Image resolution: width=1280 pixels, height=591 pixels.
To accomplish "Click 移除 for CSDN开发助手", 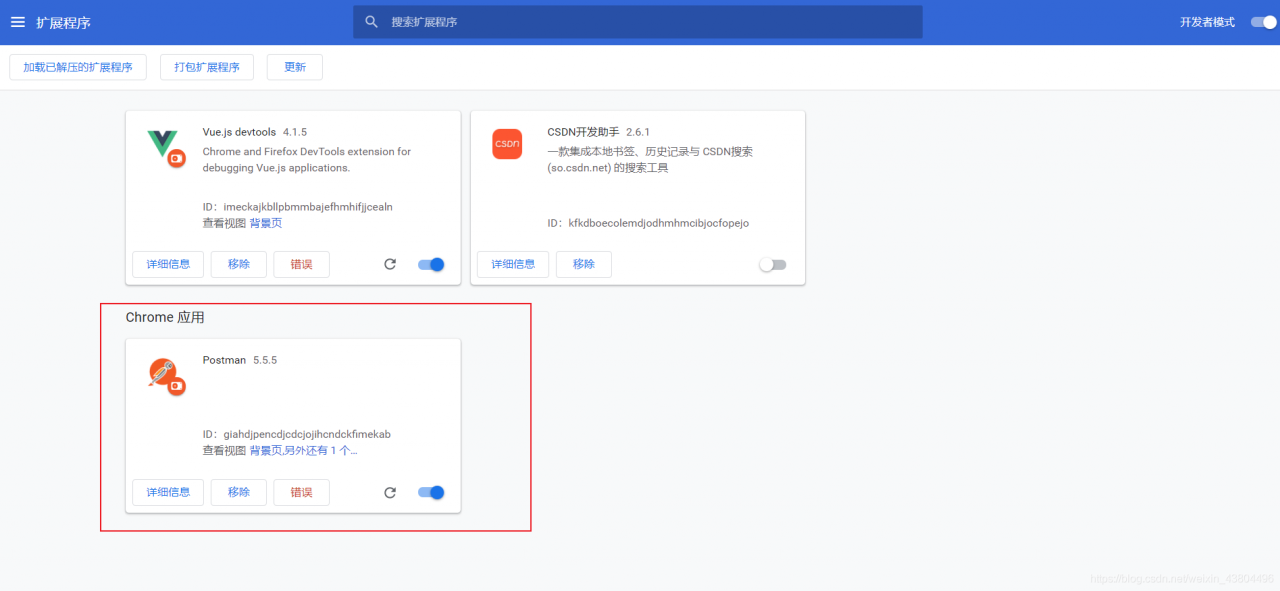I will point(584,264).
